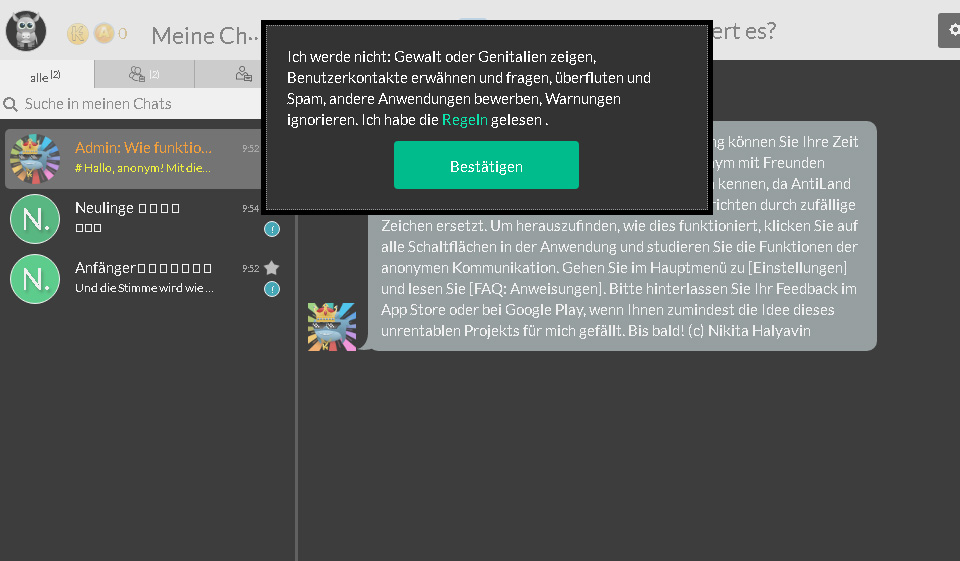Viewport: 960px width, 561px height.
Task: Click the gold K coin icon
Action: (78, 34)
